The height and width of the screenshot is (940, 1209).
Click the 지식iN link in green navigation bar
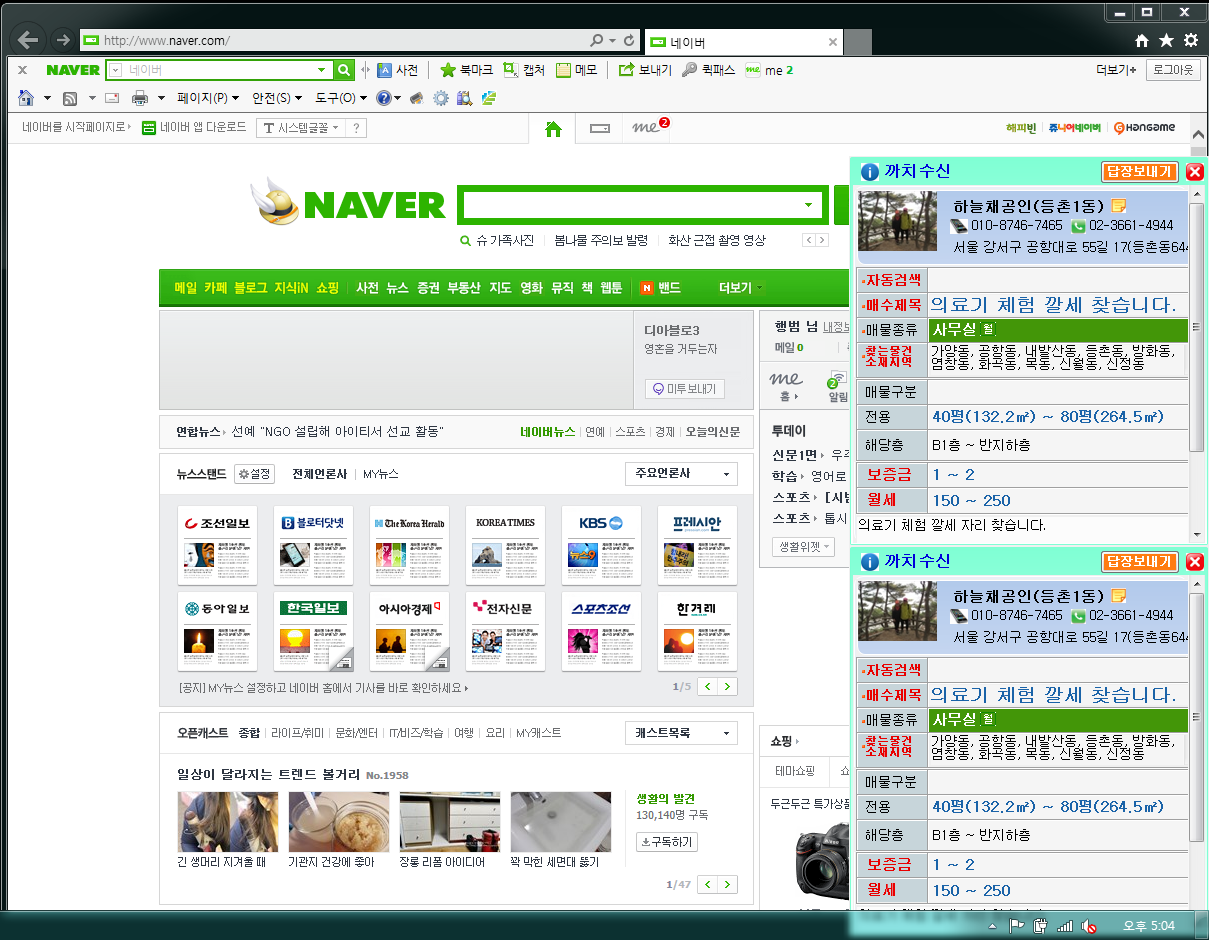point(291,288)
